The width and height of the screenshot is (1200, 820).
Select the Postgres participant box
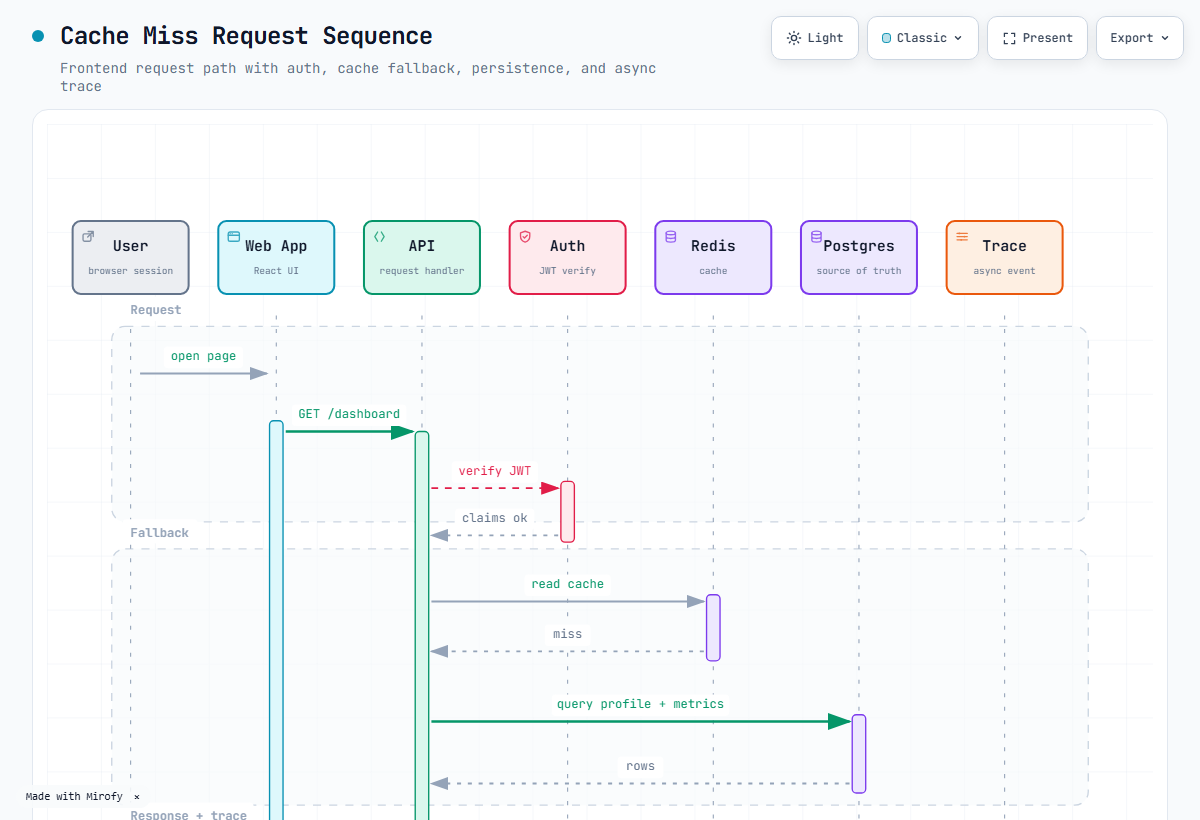(x=859, y=257)
